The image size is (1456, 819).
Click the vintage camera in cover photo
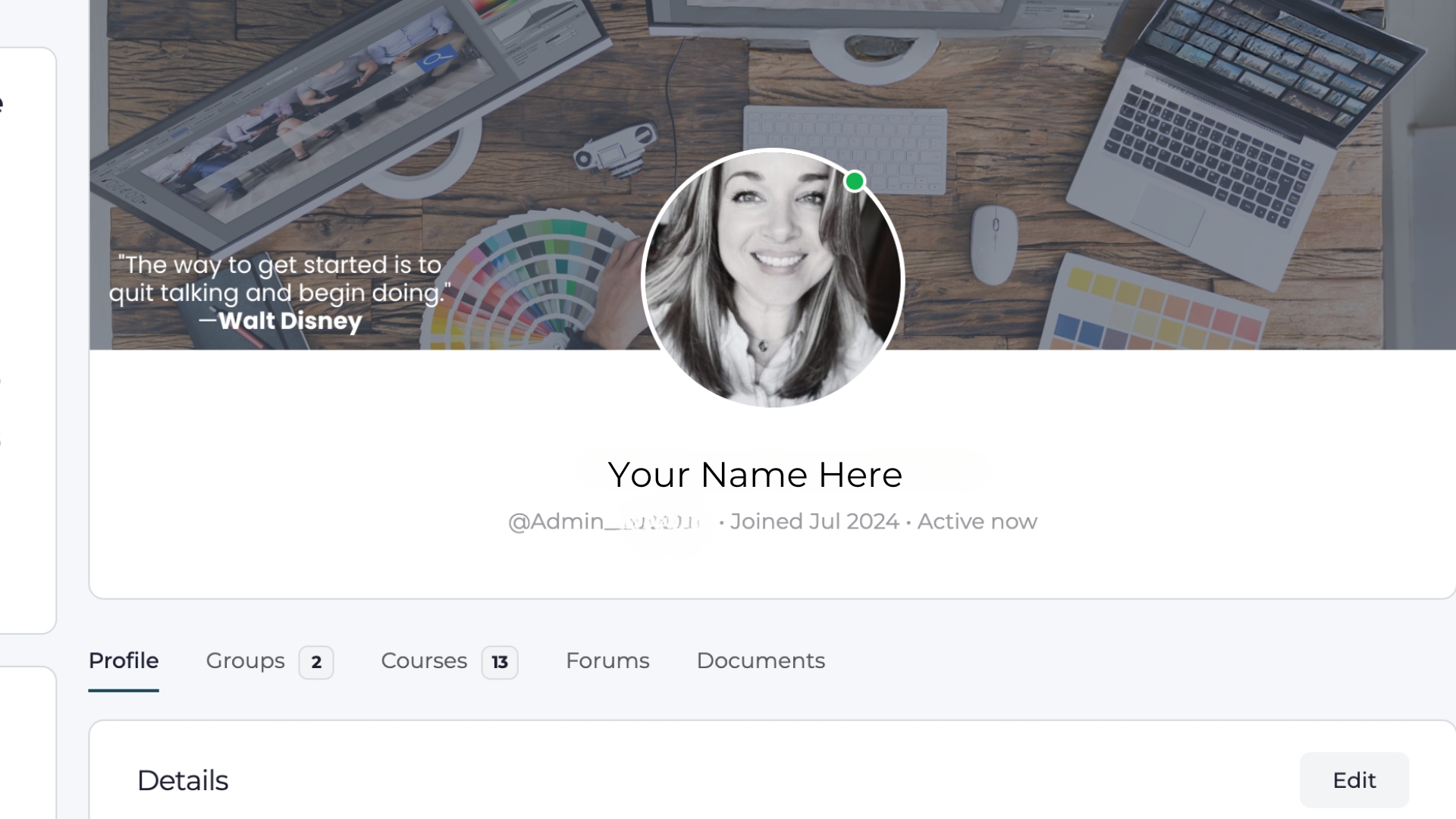[x=614, y=150]
